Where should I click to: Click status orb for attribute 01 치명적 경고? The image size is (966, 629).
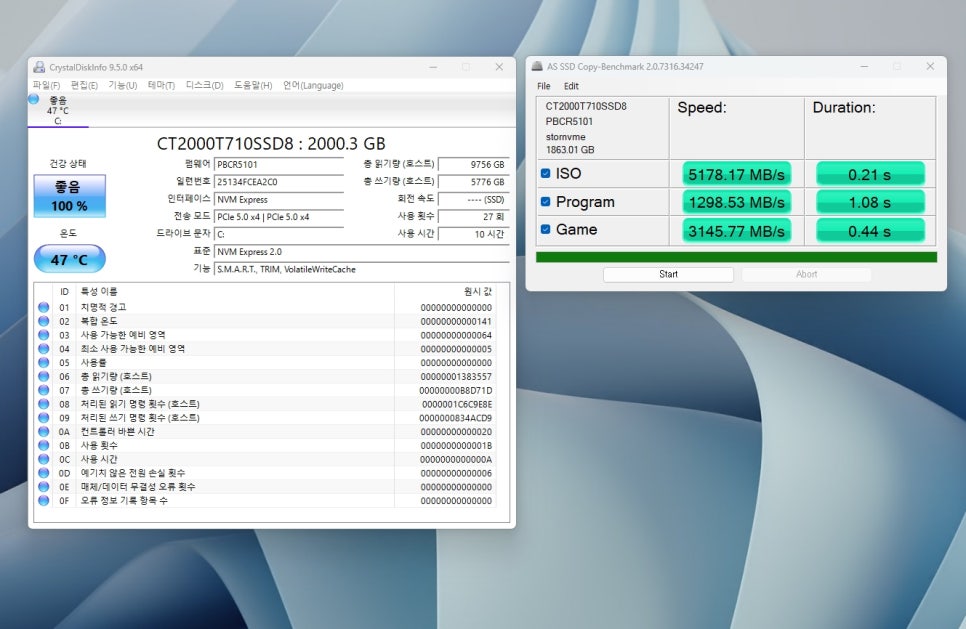click(x=44, y=307)
